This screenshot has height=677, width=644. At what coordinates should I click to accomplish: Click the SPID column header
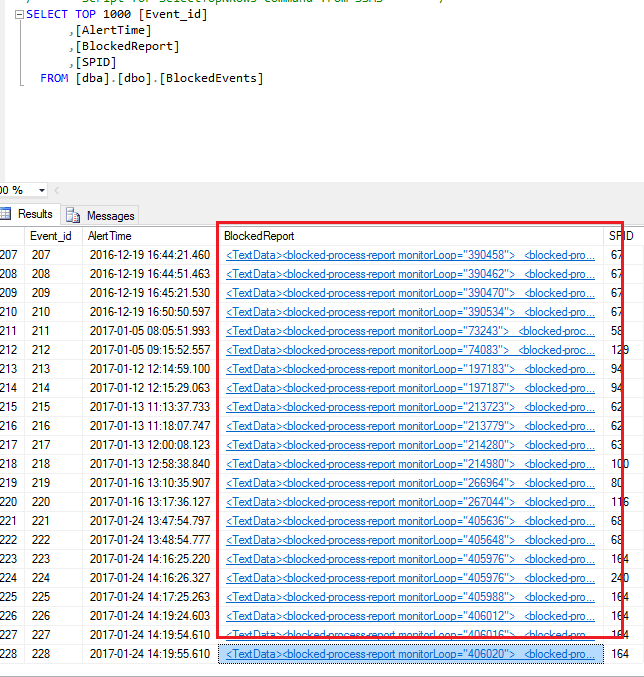point(620,236)
